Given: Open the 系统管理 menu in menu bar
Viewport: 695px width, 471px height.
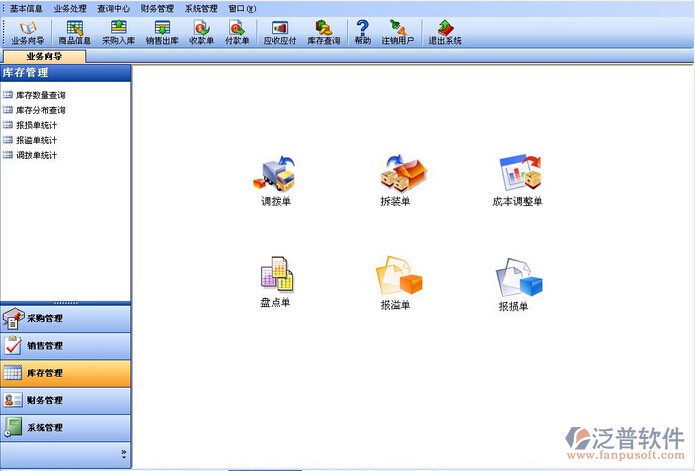Looking at the screenshot, I should [201, 8].
